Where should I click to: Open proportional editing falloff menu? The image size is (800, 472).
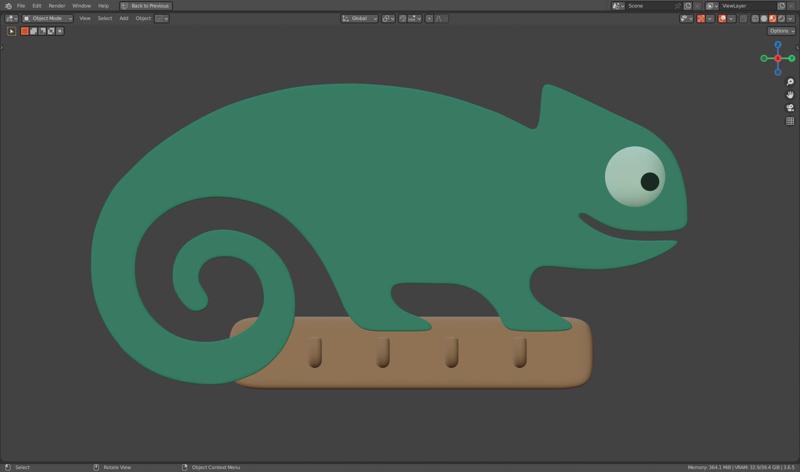pos(441,18)
